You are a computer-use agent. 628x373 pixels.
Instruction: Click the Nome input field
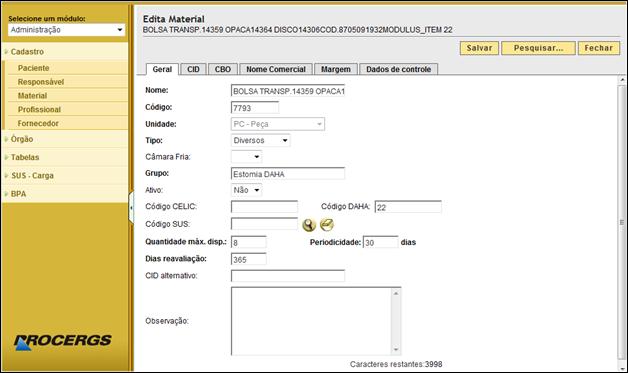pyautogui.click(x=288, y=91)
